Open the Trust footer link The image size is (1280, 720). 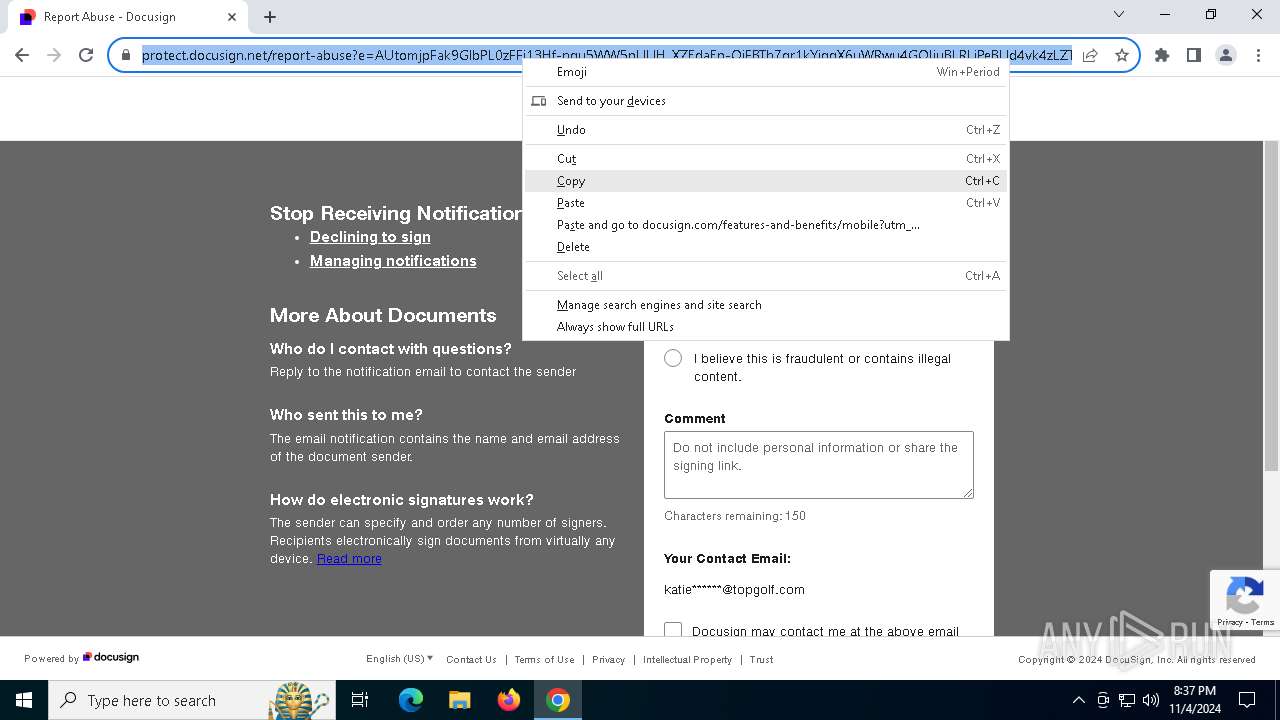coord(761,660)
